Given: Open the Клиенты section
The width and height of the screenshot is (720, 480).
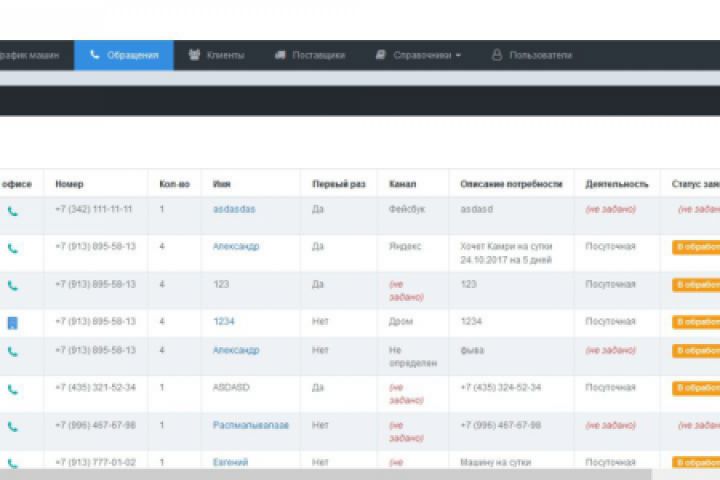Looking at the screenshot, I should [216, 55].
